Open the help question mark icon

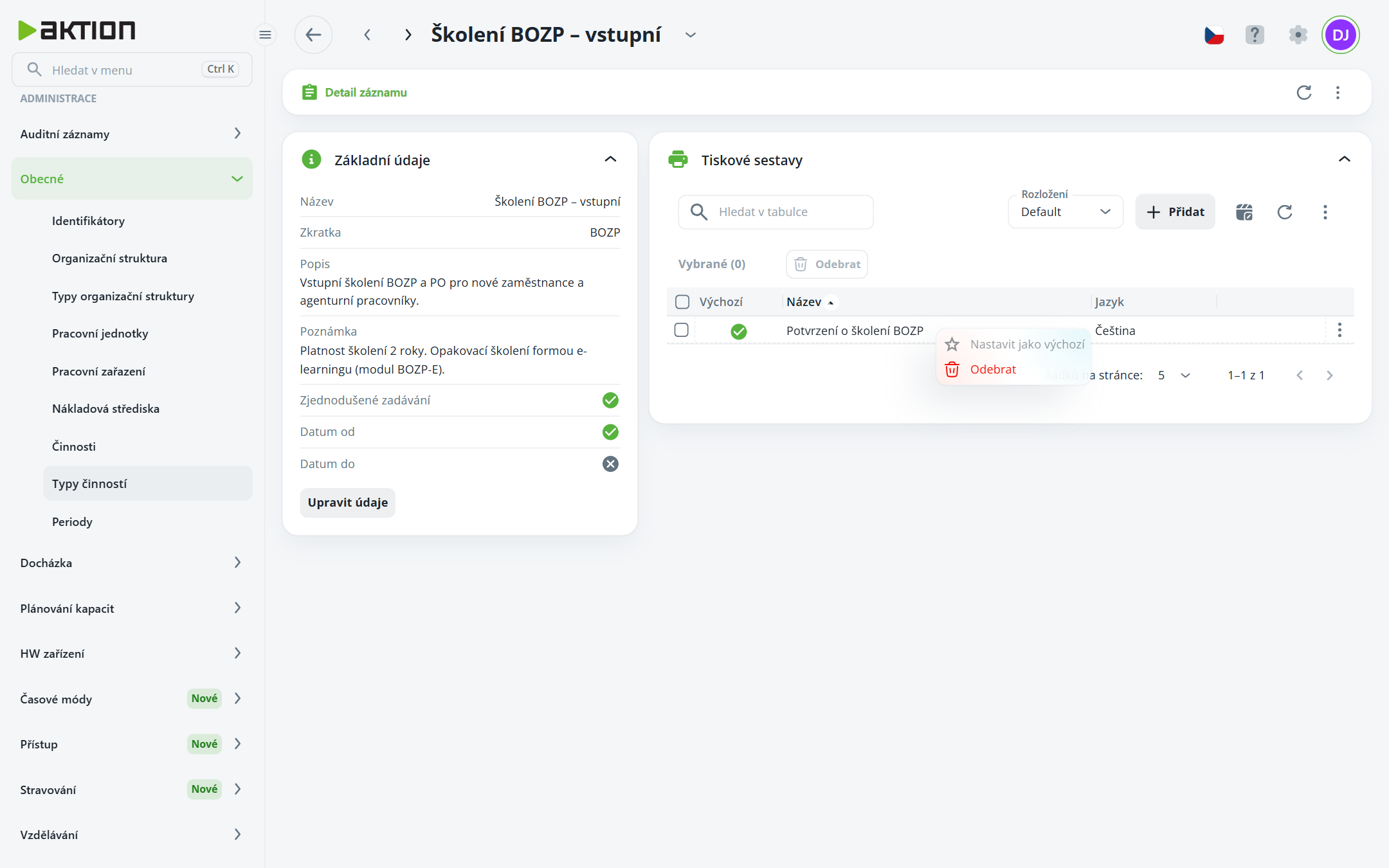click(x=1255, y=35)
